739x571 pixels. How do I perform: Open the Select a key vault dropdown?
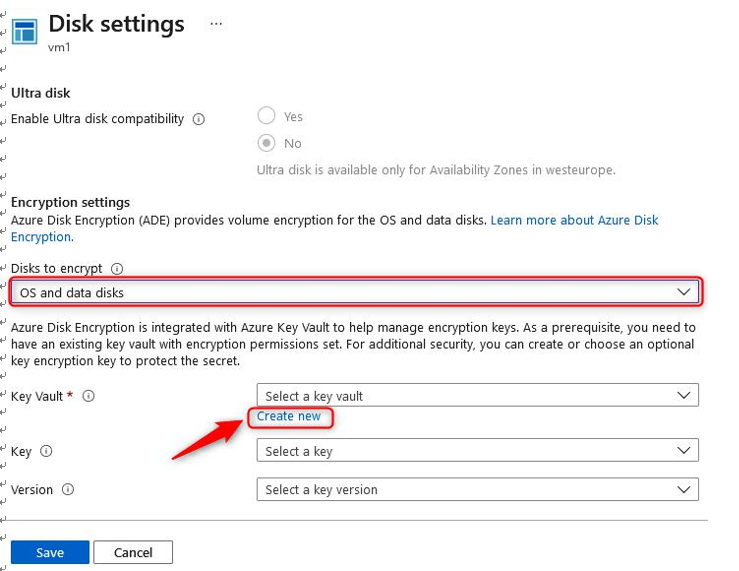(477, 395)
